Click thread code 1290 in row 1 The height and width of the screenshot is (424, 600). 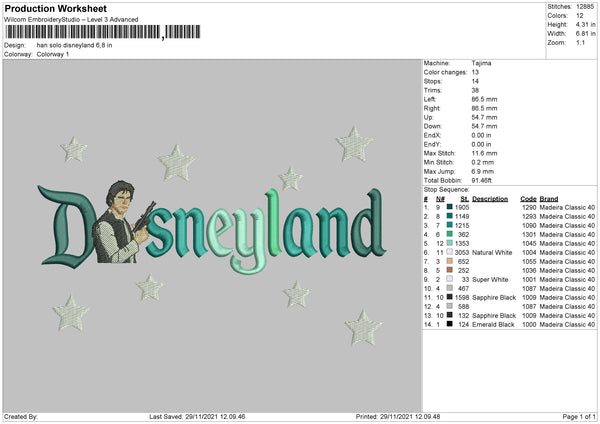(529, 207)
